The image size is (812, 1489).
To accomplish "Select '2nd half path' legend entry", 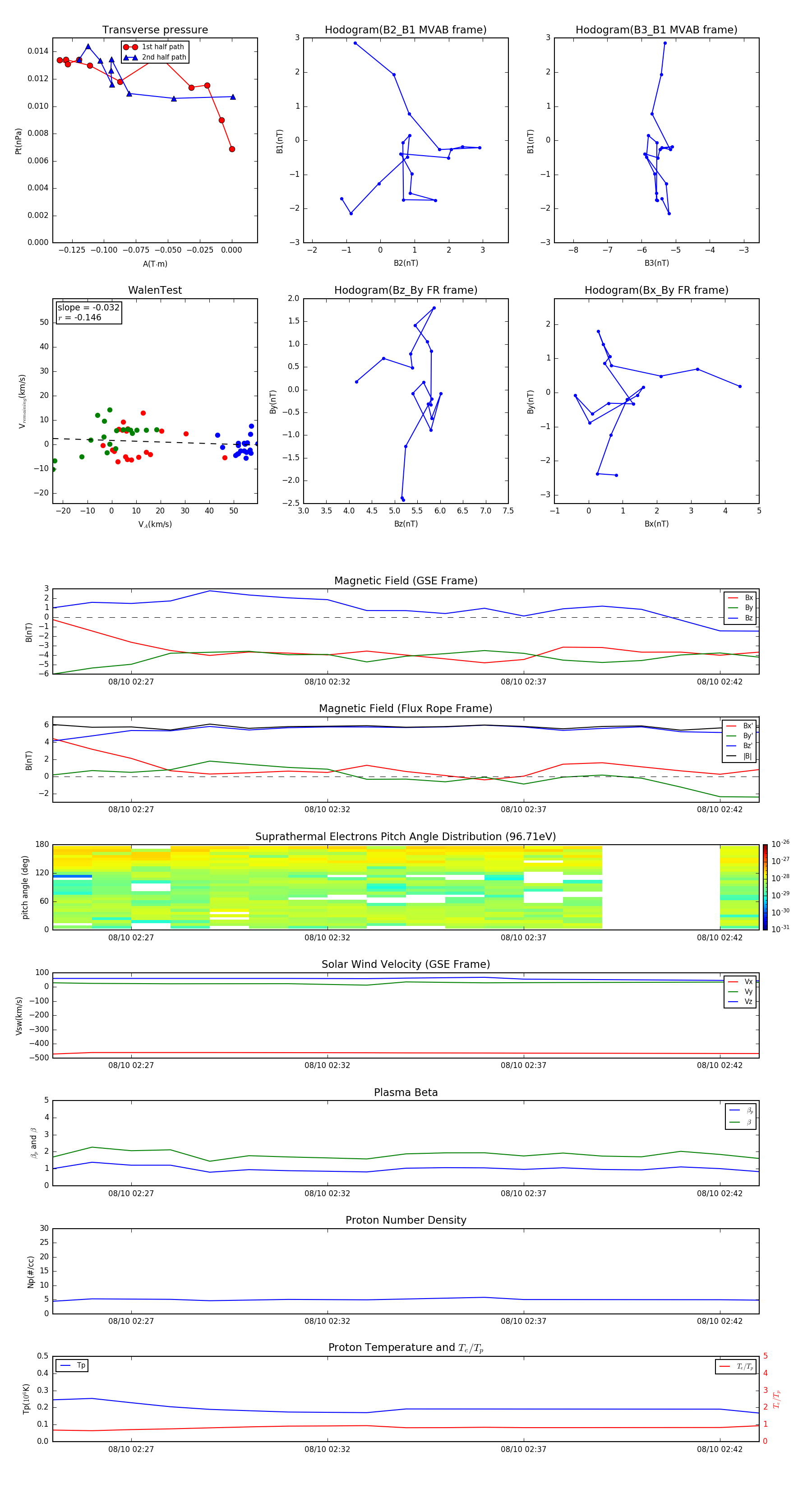I will coord(154,57).
